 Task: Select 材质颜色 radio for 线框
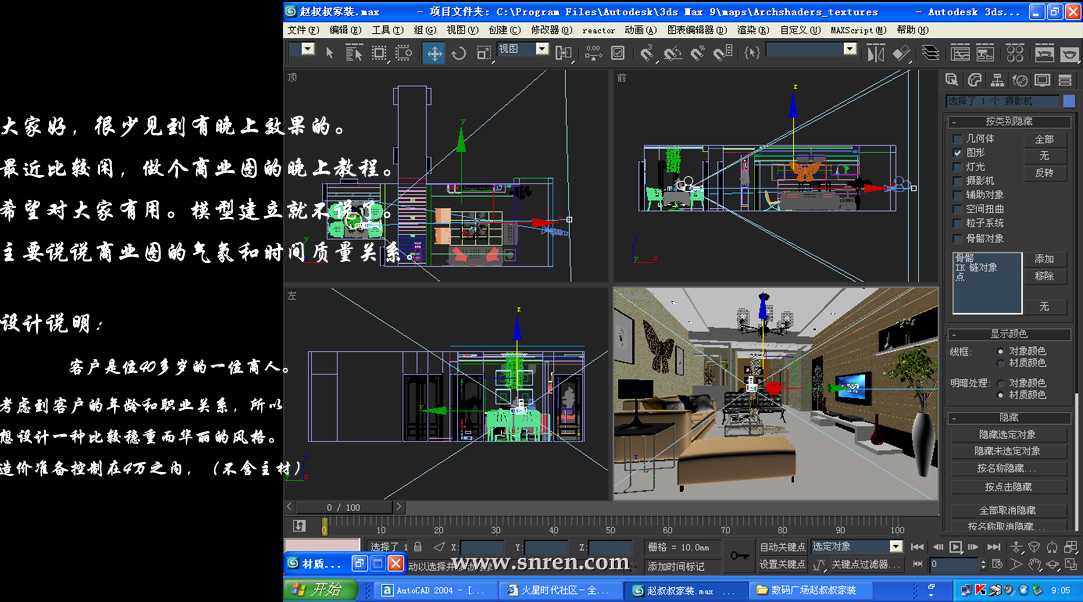[x=1000, y=363]
